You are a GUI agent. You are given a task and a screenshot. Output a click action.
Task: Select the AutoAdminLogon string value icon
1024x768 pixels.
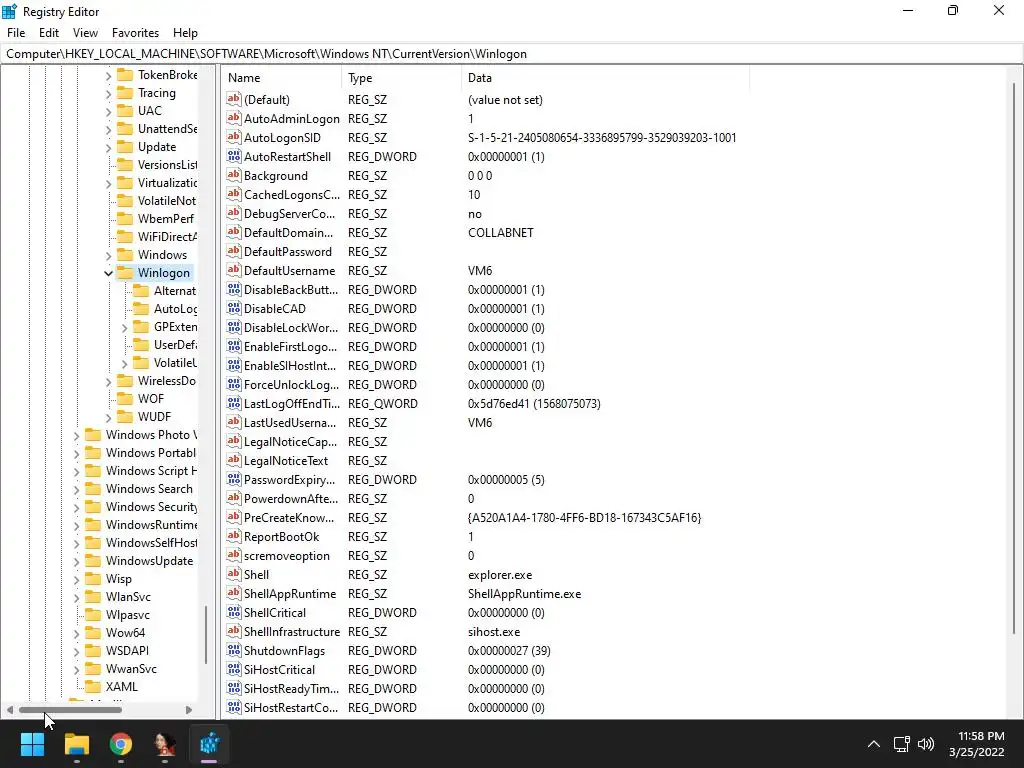tap(234, 118)
